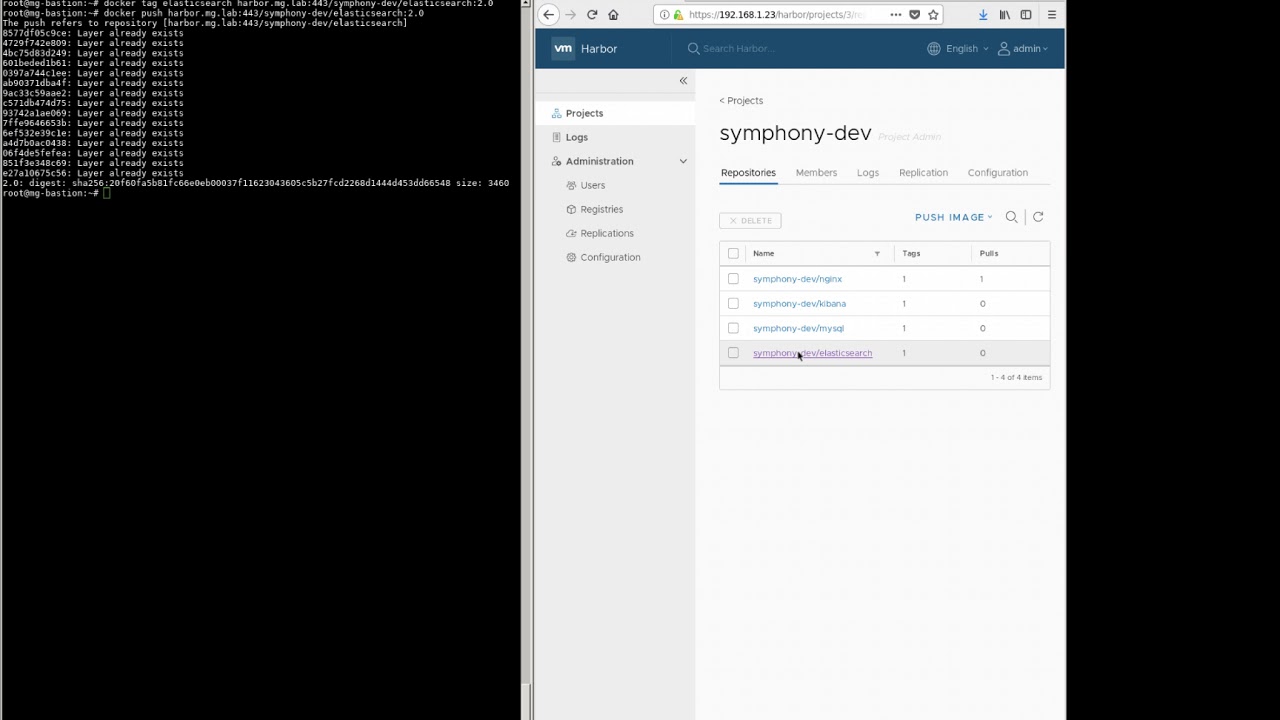Switch to the Replication tab
Viewport: 1280px width, 720px height.
point(923,173)
